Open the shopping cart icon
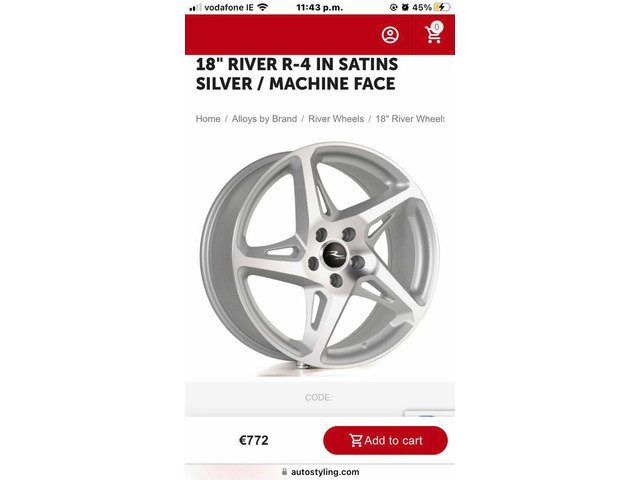 click(x=433, y=35)
